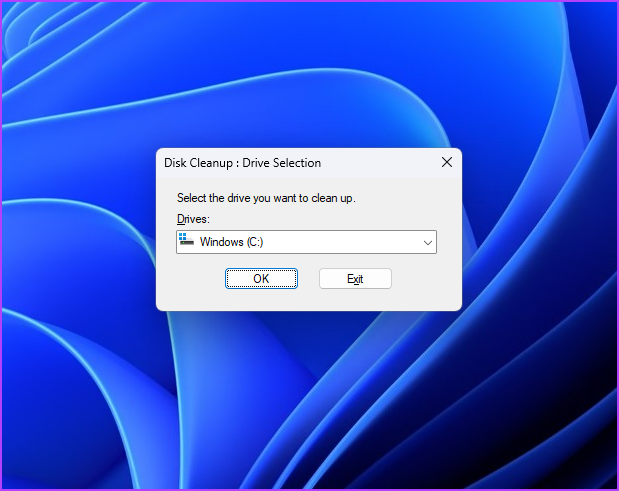Click the Windows drive icon in the Drives box
The width and height of the screenshot is (619, 491).
pos(186,240)
